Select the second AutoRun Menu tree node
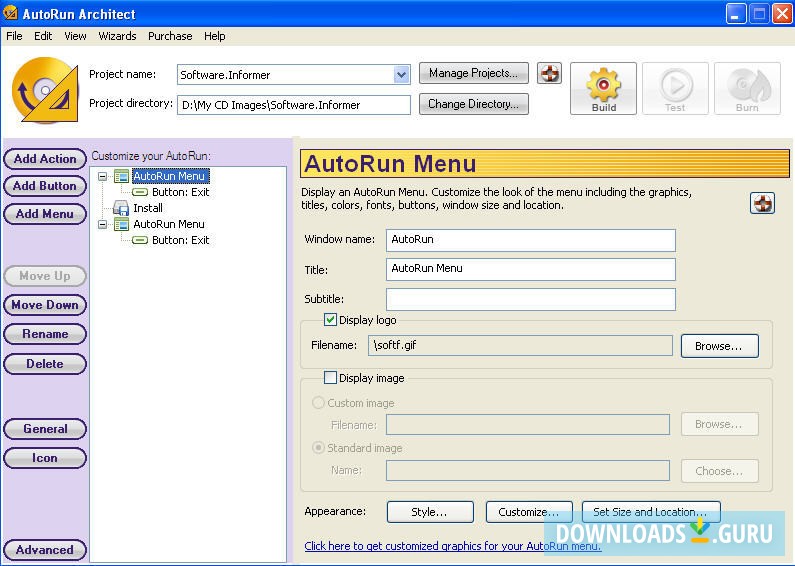The height and width of the screenshot is (566, 795). (x=169, y=224)
